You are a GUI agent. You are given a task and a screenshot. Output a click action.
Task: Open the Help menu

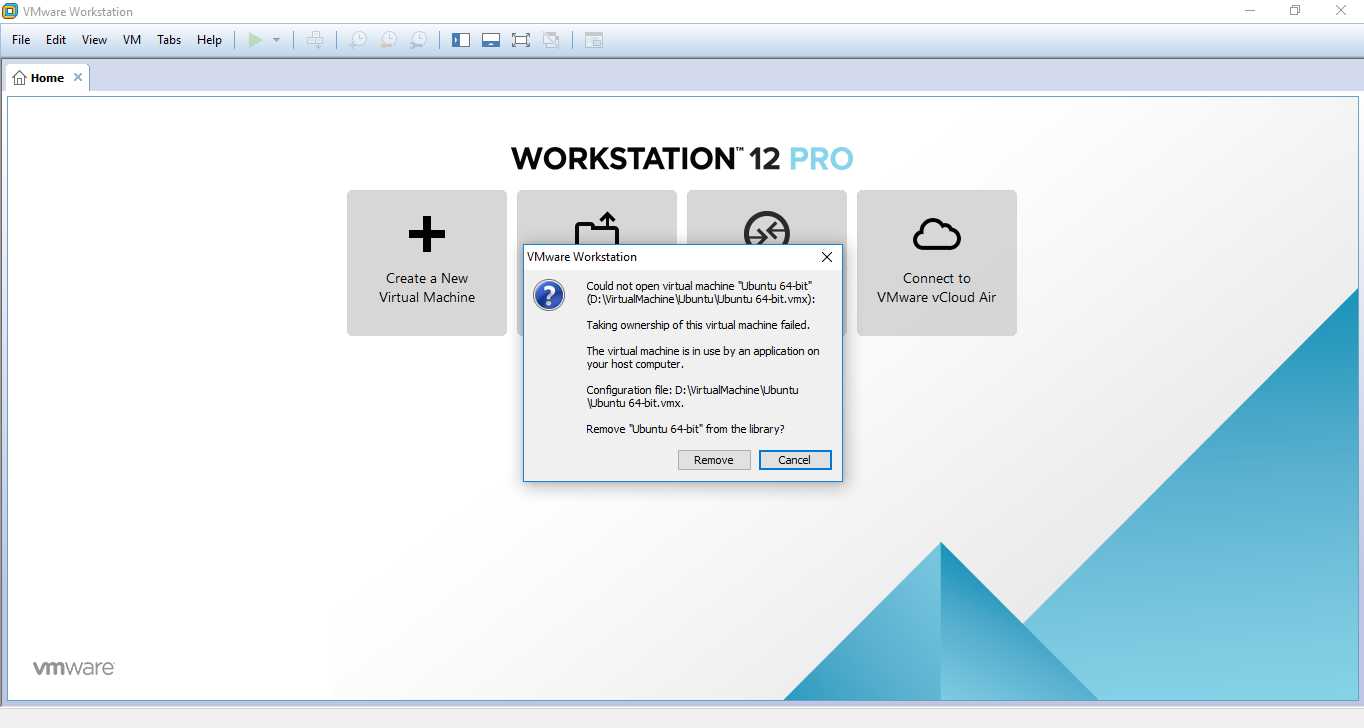pyautogui.click(x=209, y=40)
